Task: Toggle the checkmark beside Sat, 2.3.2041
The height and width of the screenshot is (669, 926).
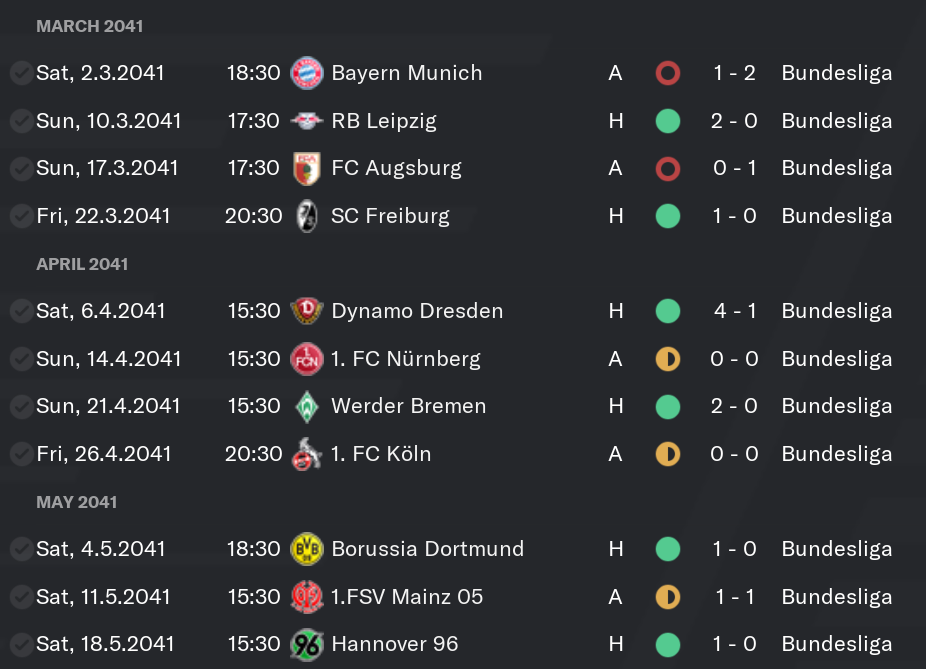Action: click(21, 73)
